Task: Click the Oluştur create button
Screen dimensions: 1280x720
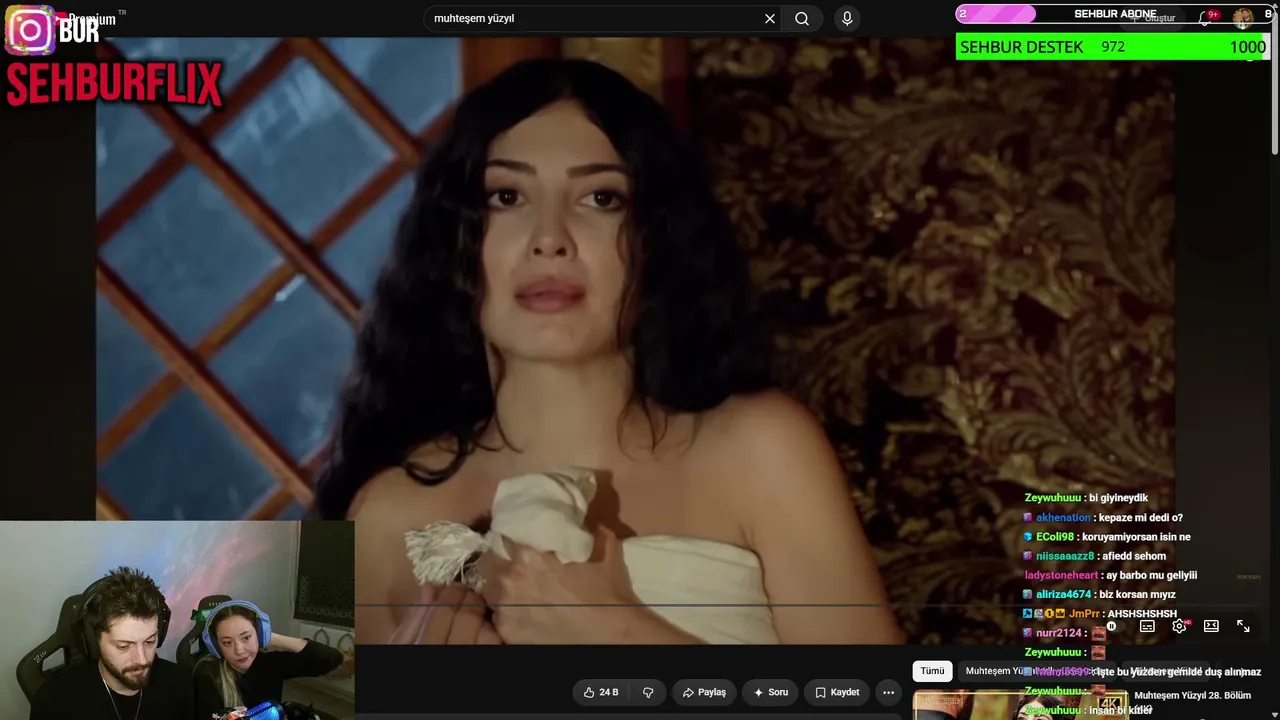Action: coord(1155,18)
